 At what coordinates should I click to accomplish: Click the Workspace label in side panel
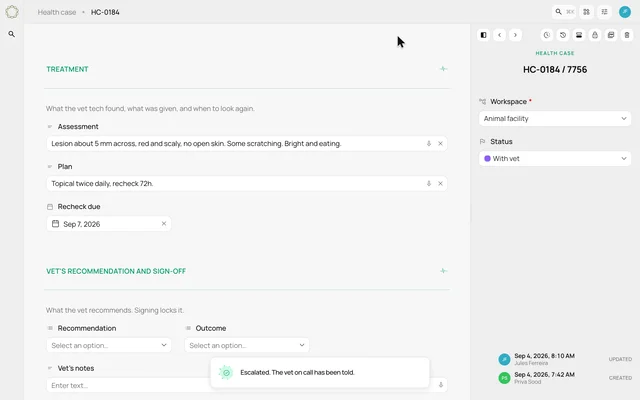pos(508,102)
